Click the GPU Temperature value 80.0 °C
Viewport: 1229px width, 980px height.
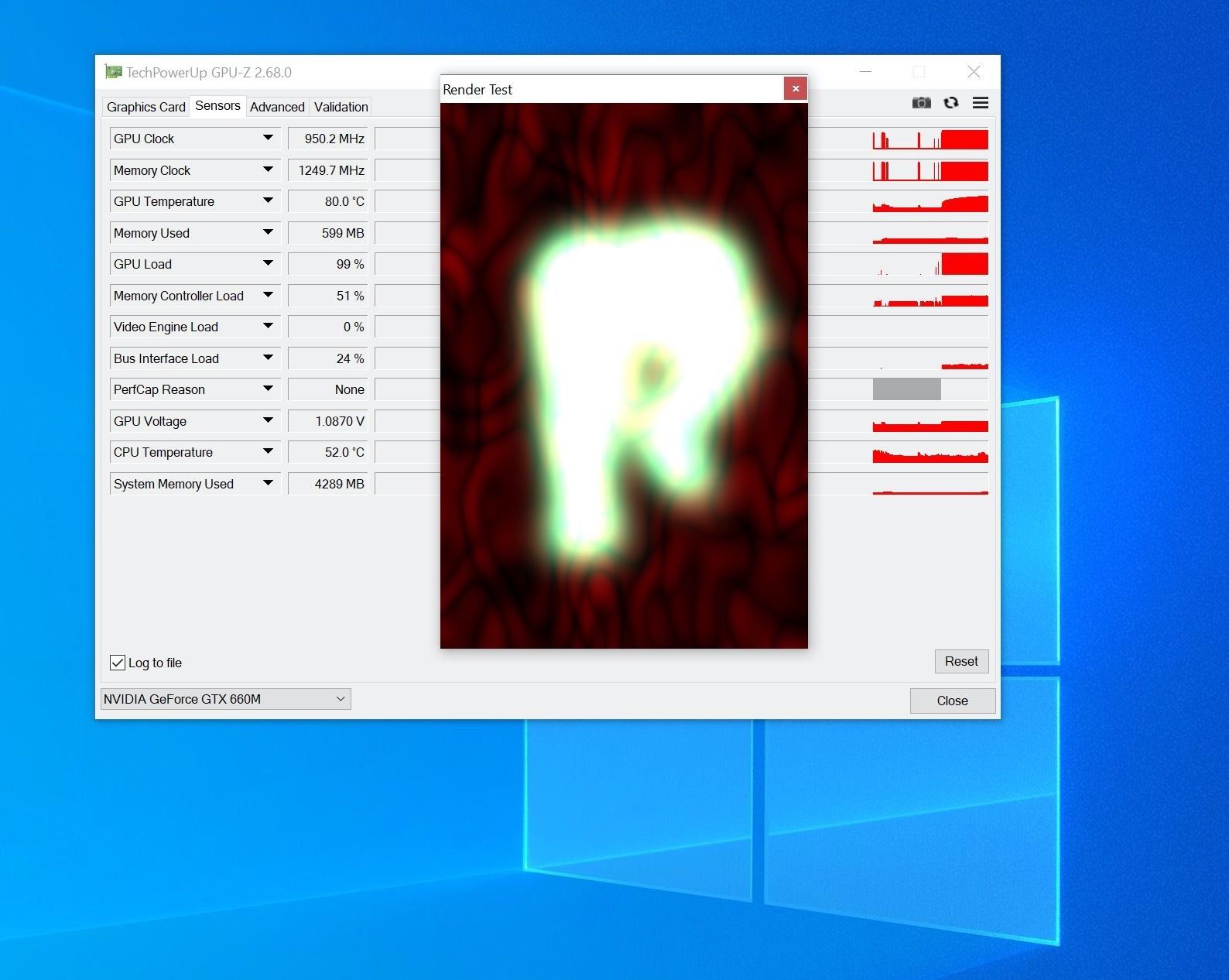click(x=327, y=201)
